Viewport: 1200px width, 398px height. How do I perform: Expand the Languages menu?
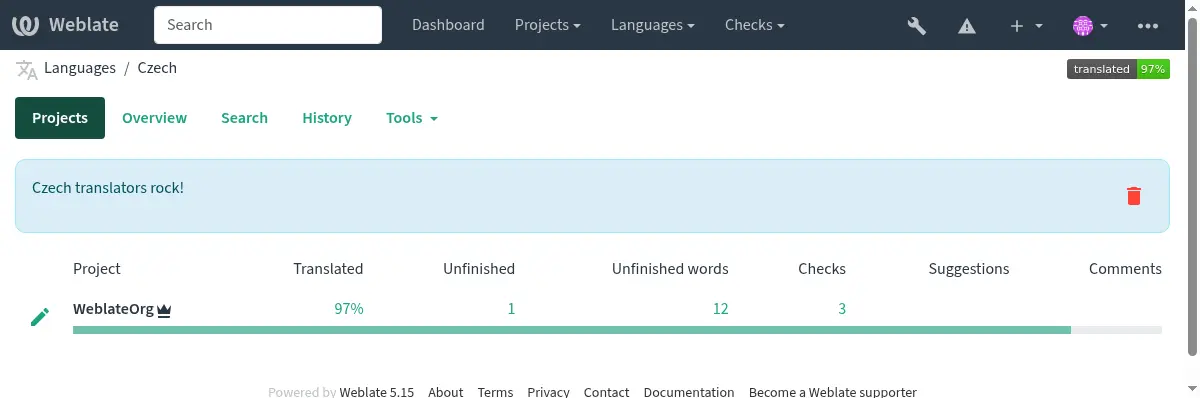[653, 25]
